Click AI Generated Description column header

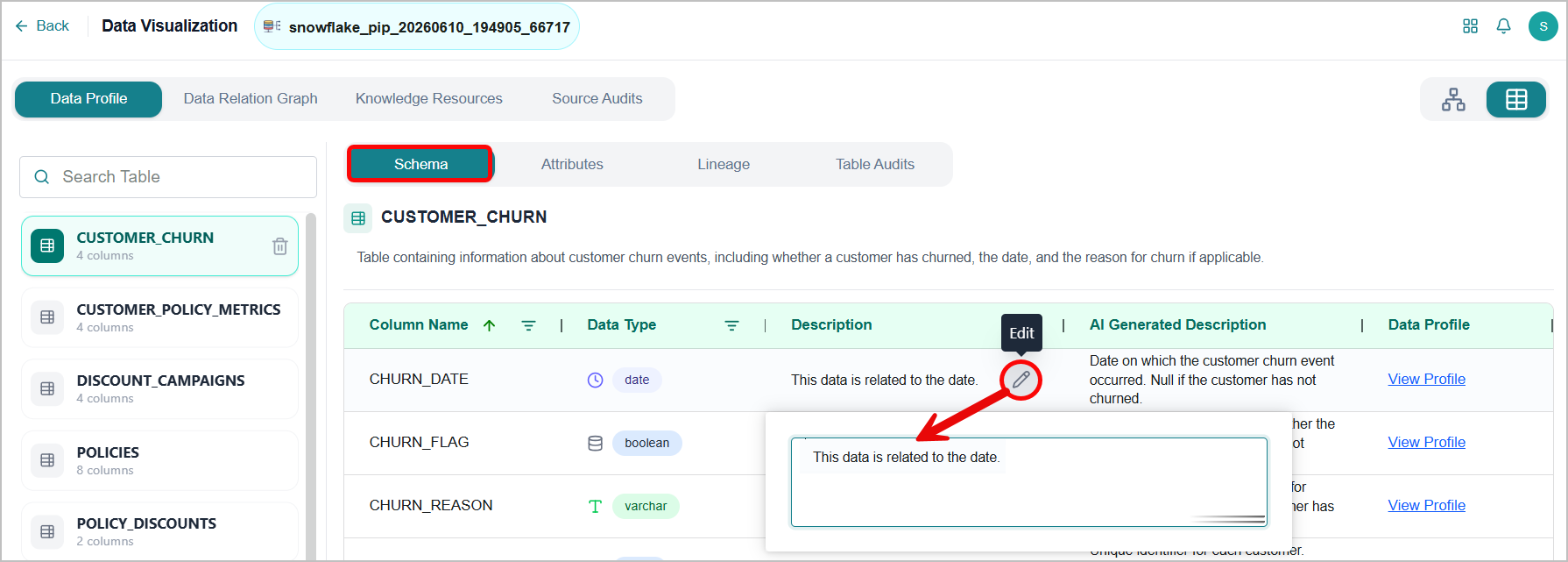pyautogui.click(x=1177, y=324)
